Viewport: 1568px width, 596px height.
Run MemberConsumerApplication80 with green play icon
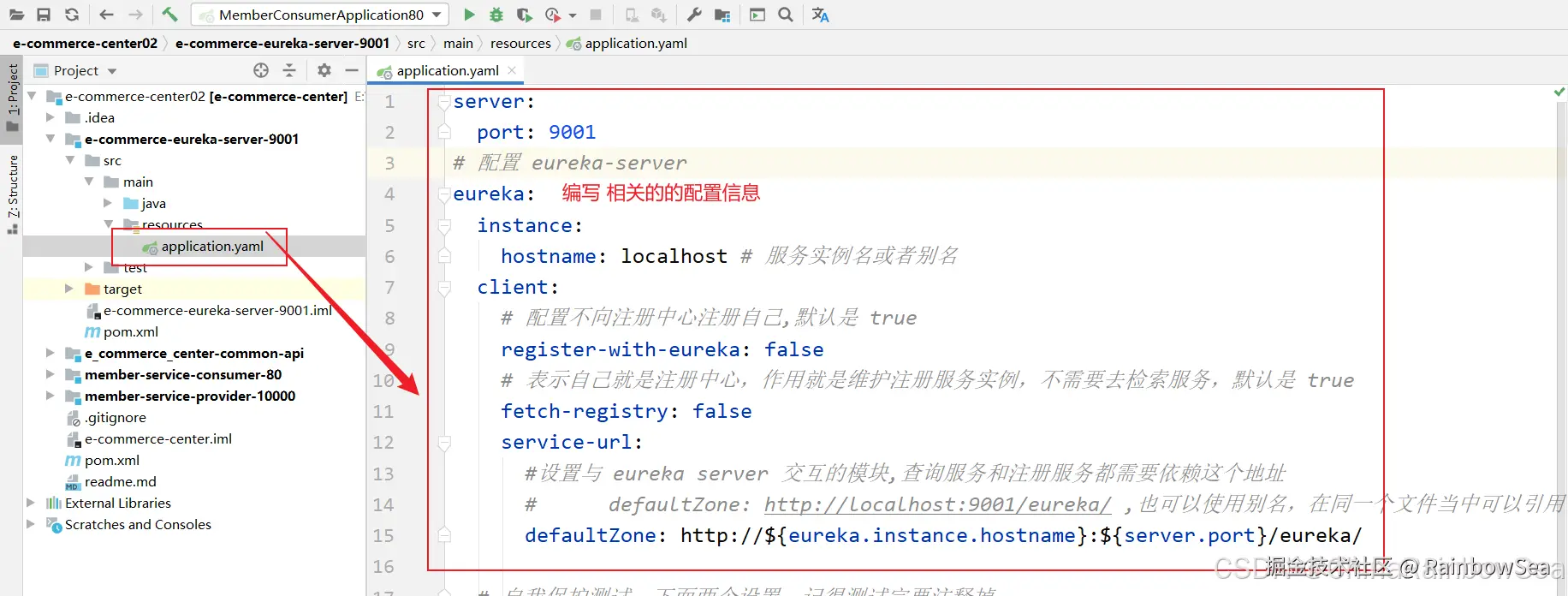coord(469,15)
